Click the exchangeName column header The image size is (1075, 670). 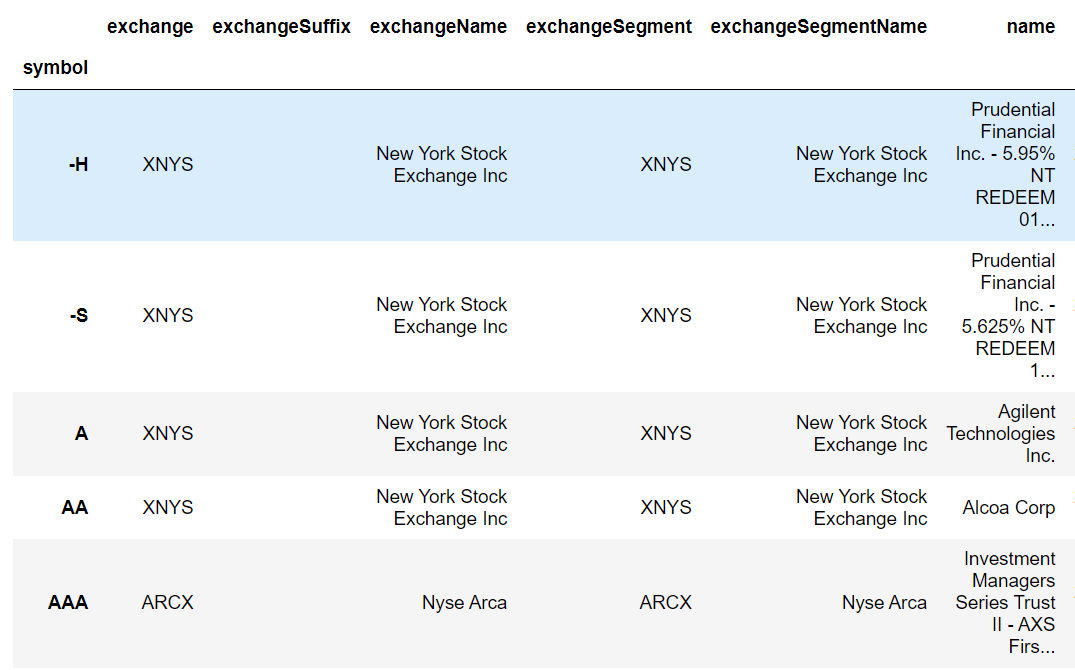coord(438,27)
